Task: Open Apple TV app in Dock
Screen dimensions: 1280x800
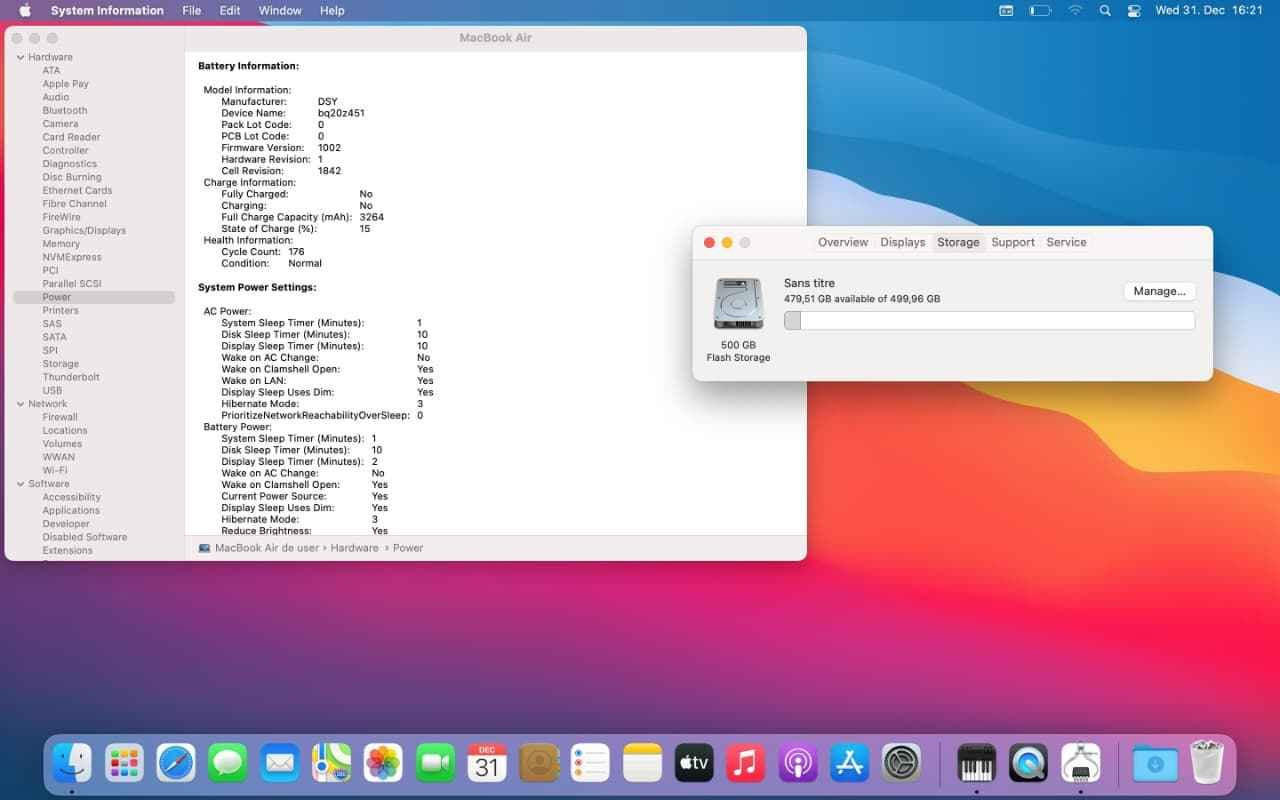Action: pyautogui.click(x=694, y=764)
